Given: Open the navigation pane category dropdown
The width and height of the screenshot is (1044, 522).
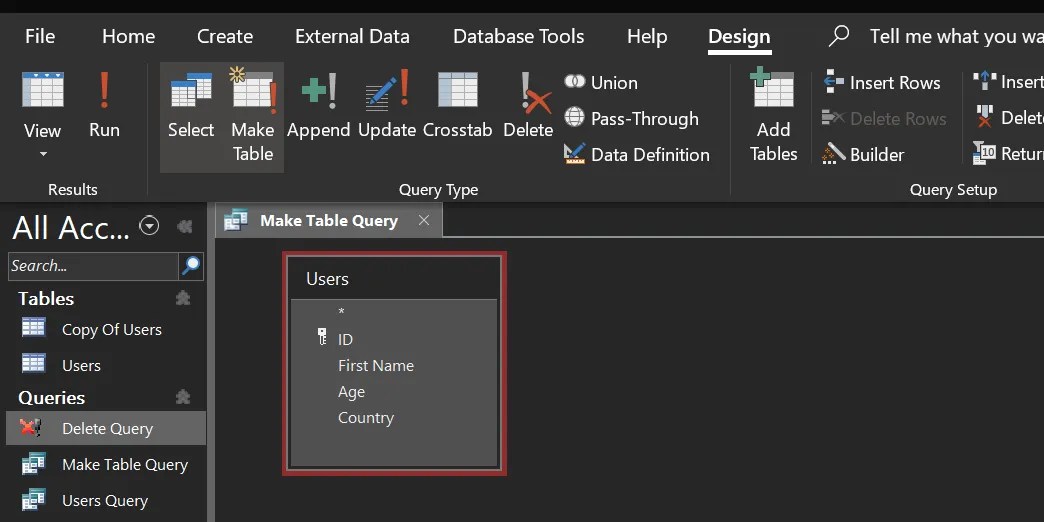Looking at the screenshot, I should (148, 226).
